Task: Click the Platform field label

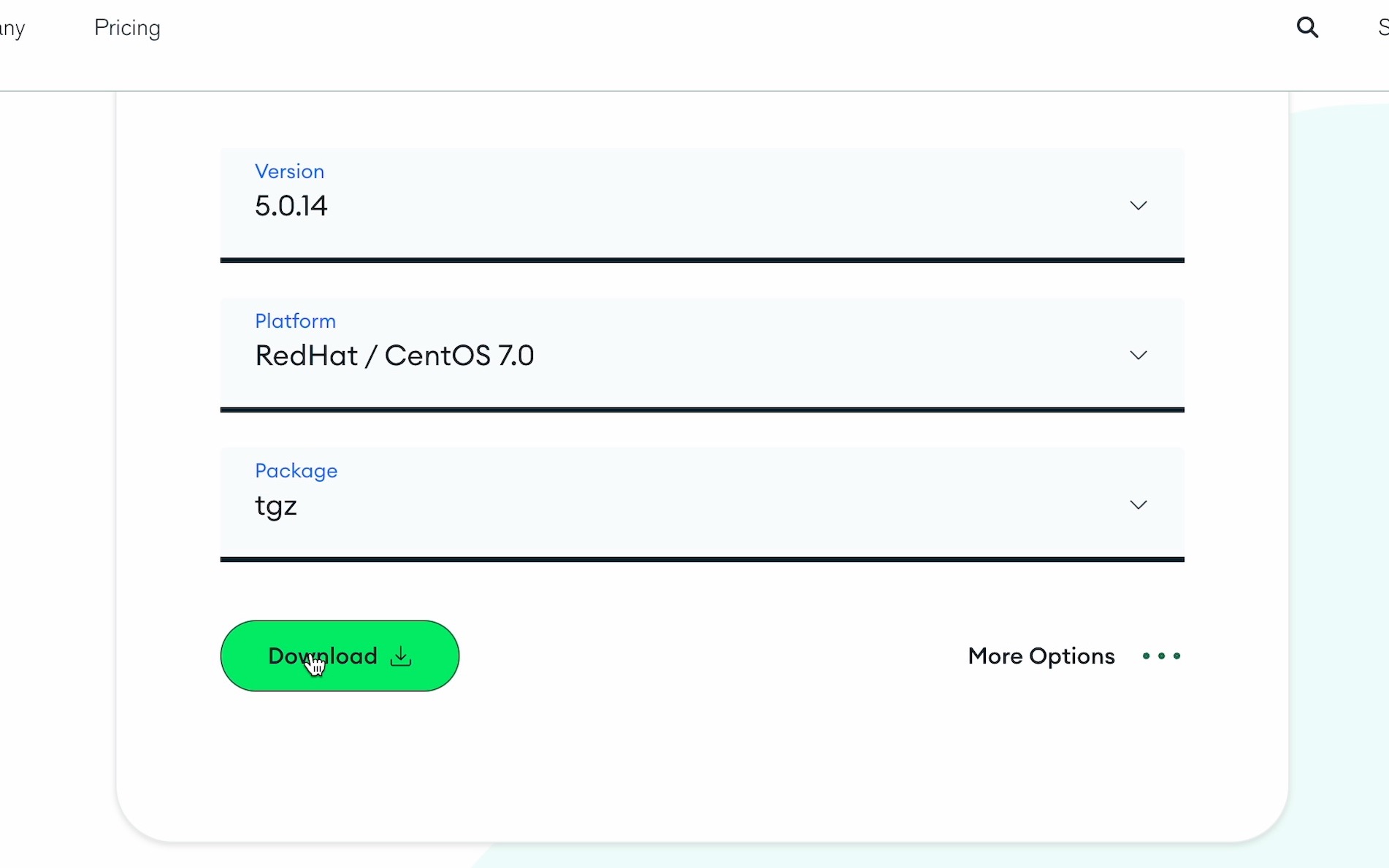Action: (x=296, y=321)
